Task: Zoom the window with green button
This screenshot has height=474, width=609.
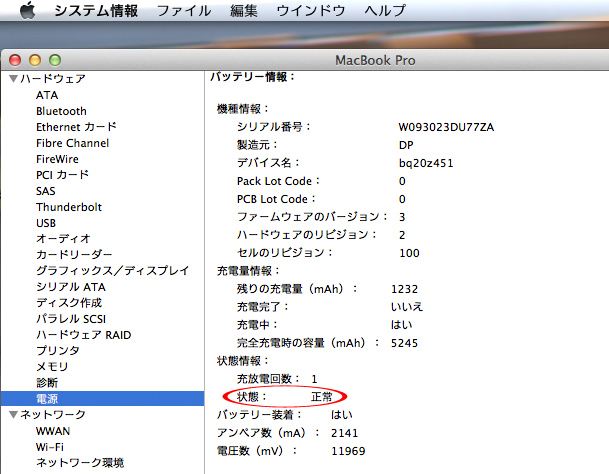Action: pos(55,60)
